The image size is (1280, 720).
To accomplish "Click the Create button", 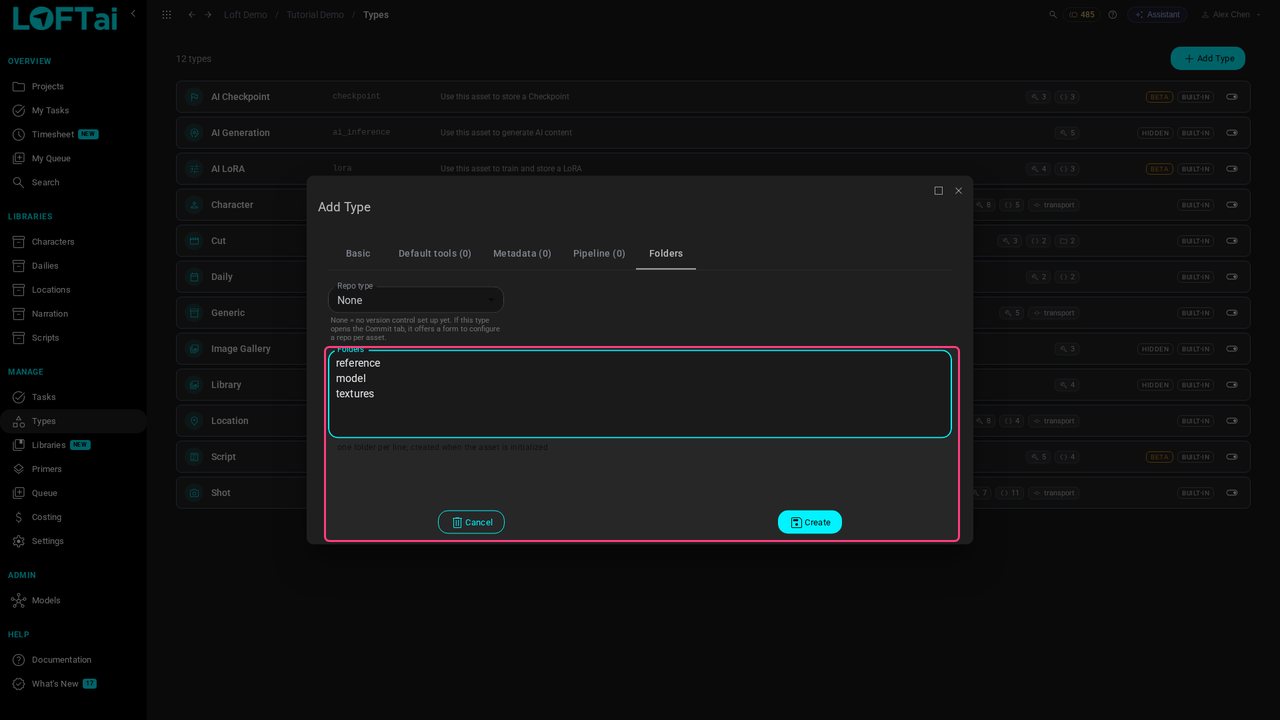I will [810, 522].
